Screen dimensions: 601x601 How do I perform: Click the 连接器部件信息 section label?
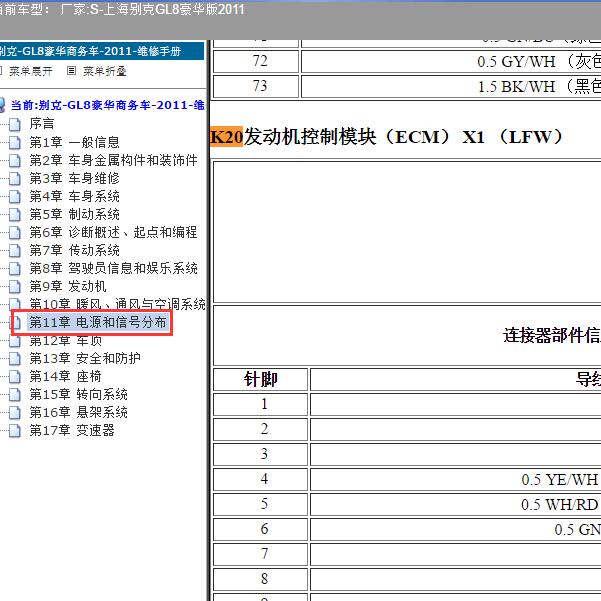[552, 336]
